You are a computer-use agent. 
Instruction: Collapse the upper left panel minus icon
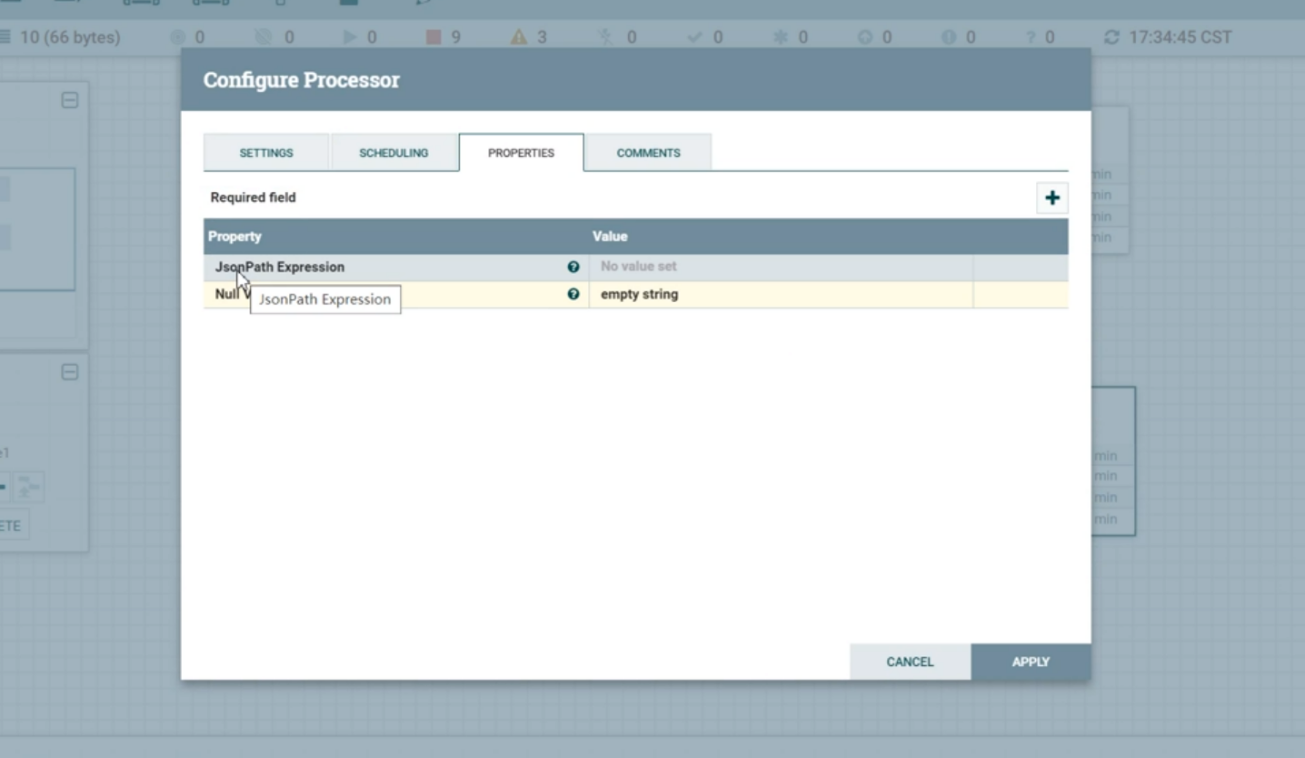70,100
